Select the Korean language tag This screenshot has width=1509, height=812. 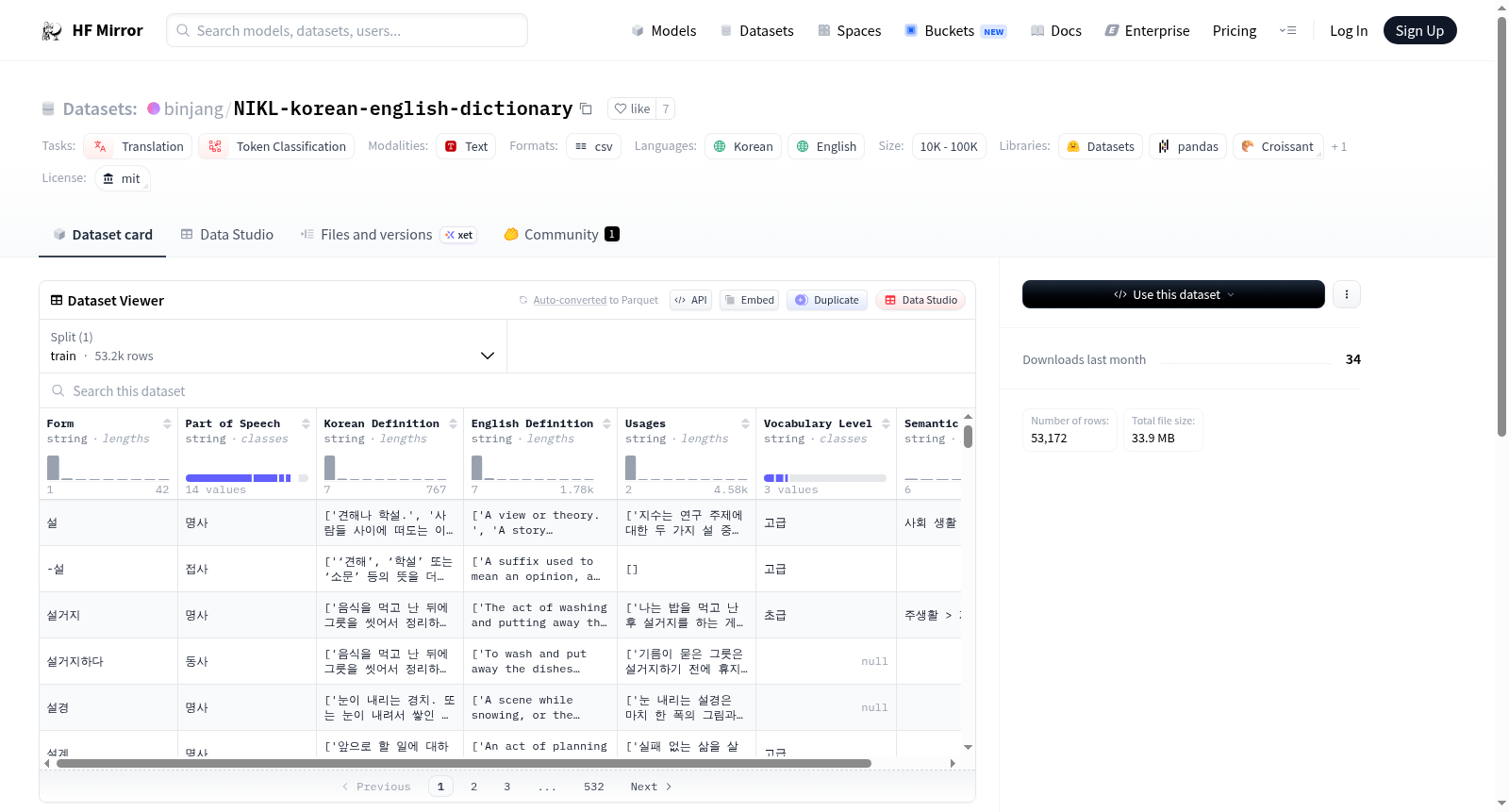[x=743, y=146]
